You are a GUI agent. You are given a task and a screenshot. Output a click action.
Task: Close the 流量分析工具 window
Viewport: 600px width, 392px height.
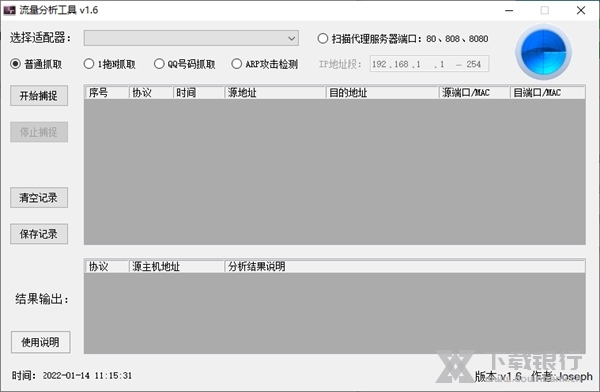(581, 10)
